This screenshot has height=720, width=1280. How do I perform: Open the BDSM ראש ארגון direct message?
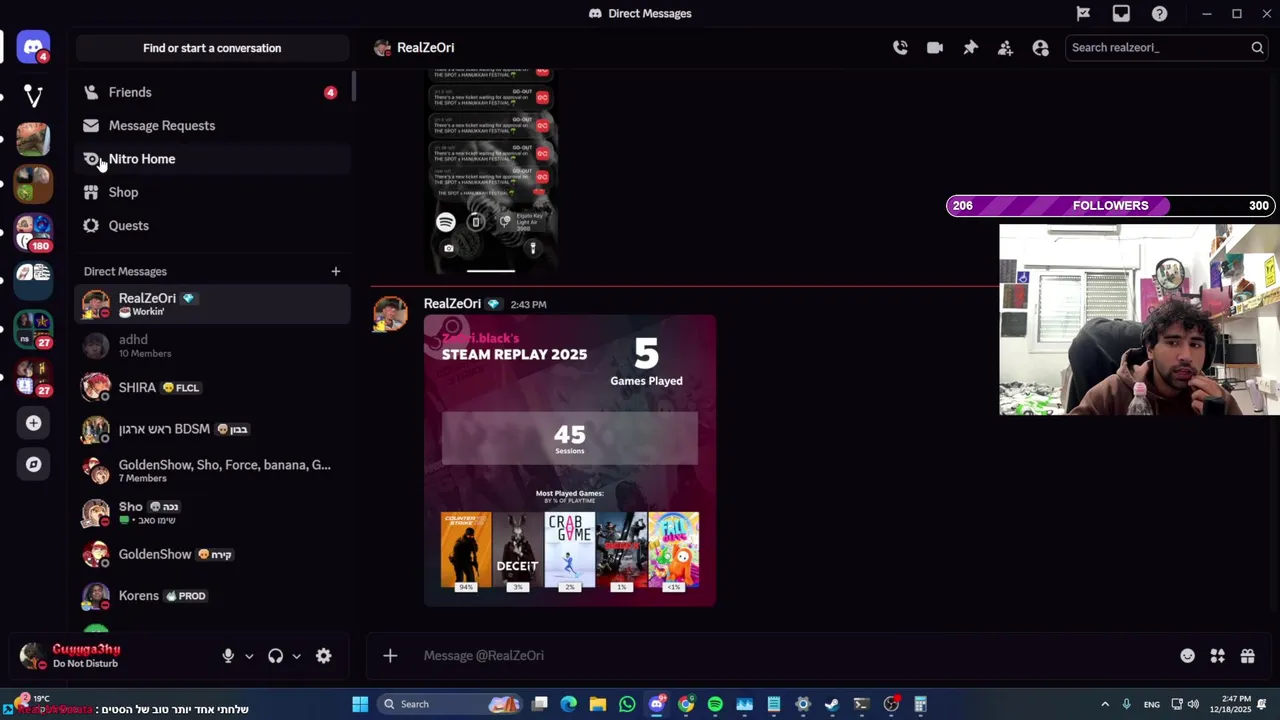tap(212, 429)
